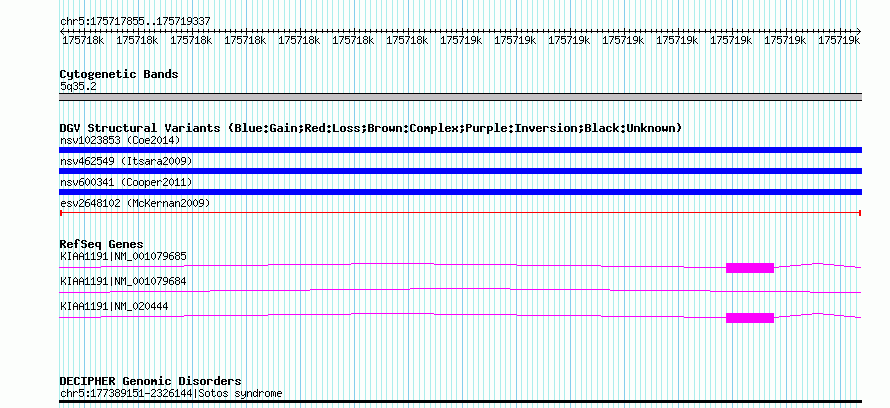Open the esv2648102 (McKernan2009) variant label
This screenshot has width=890, height=408.
[135, 203]
